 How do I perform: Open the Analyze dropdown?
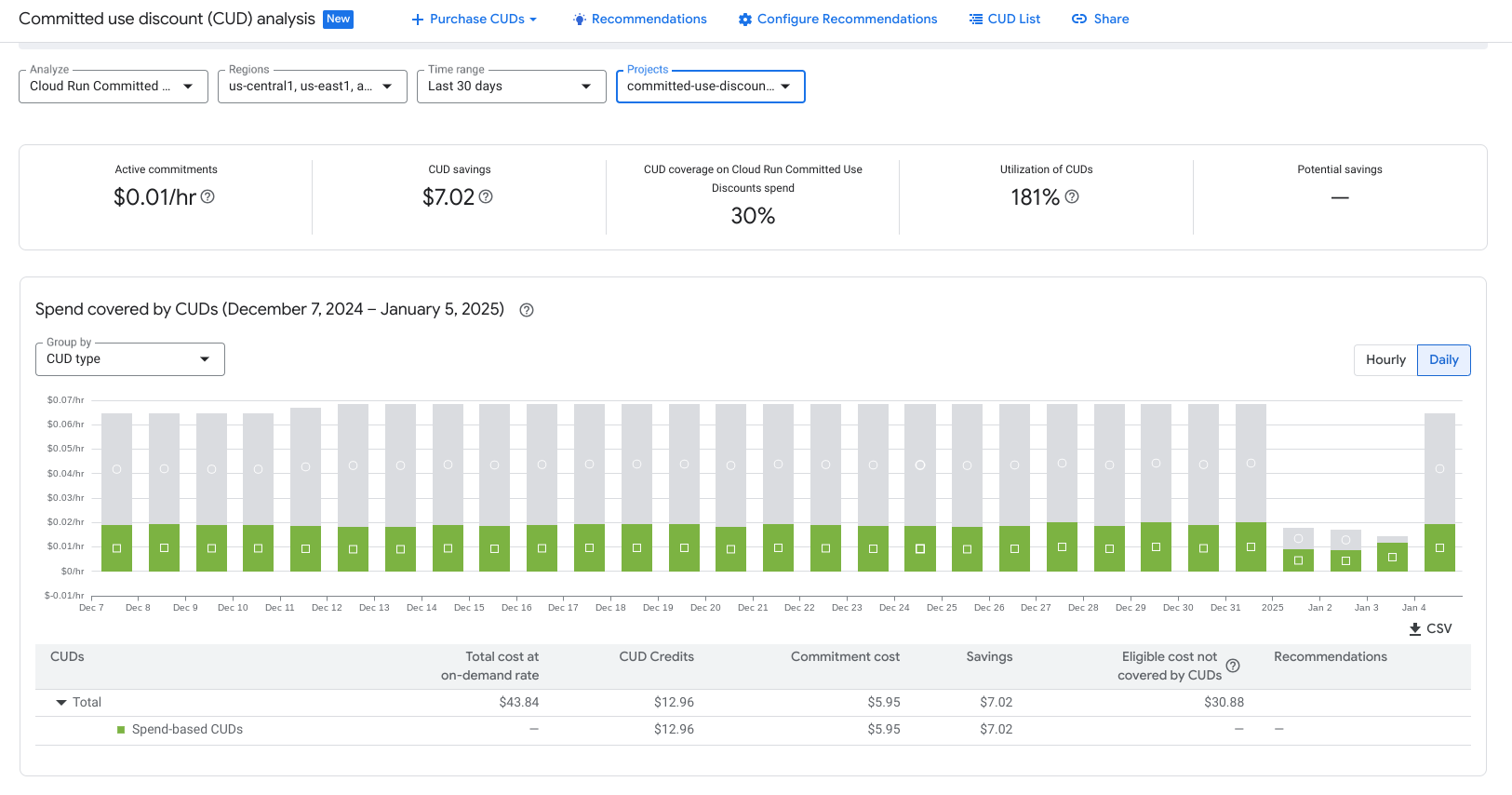(113, 87)
